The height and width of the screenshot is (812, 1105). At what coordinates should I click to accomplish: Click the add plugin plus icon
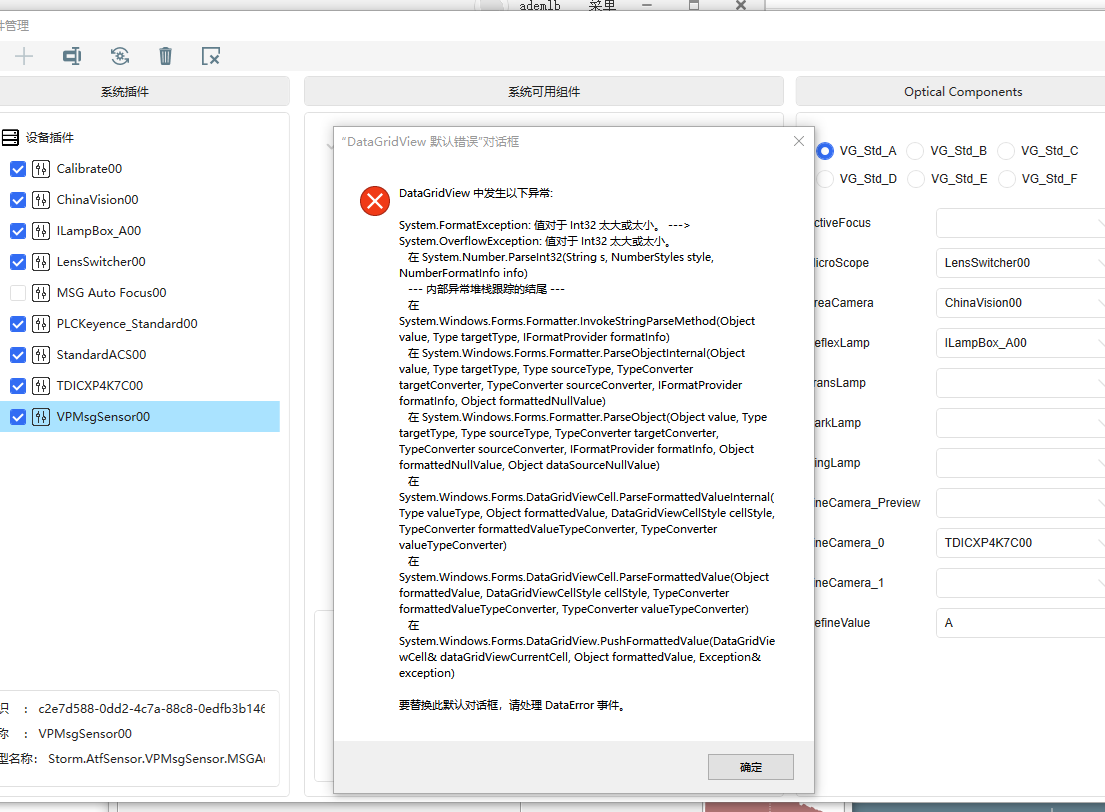(x=24, y=56)
